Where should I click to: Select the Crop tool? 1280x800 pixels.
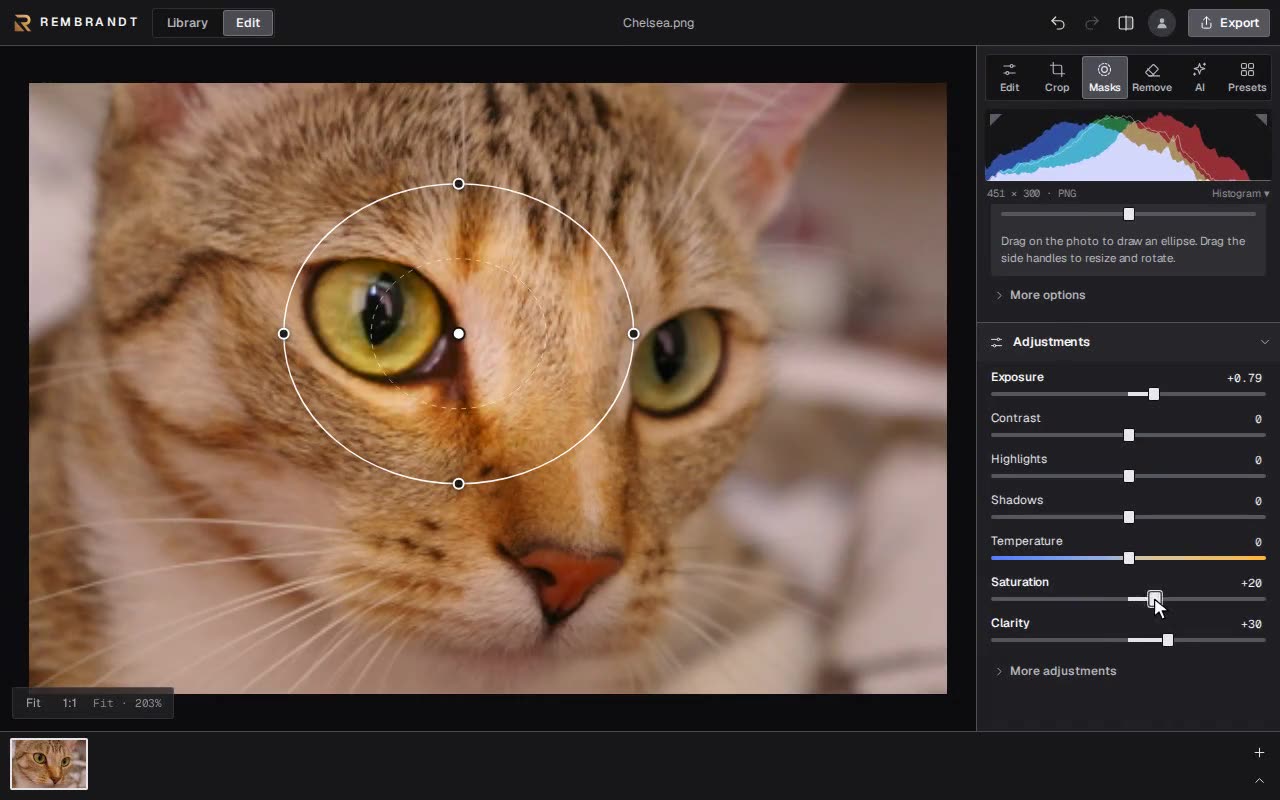click(1057, 77)
